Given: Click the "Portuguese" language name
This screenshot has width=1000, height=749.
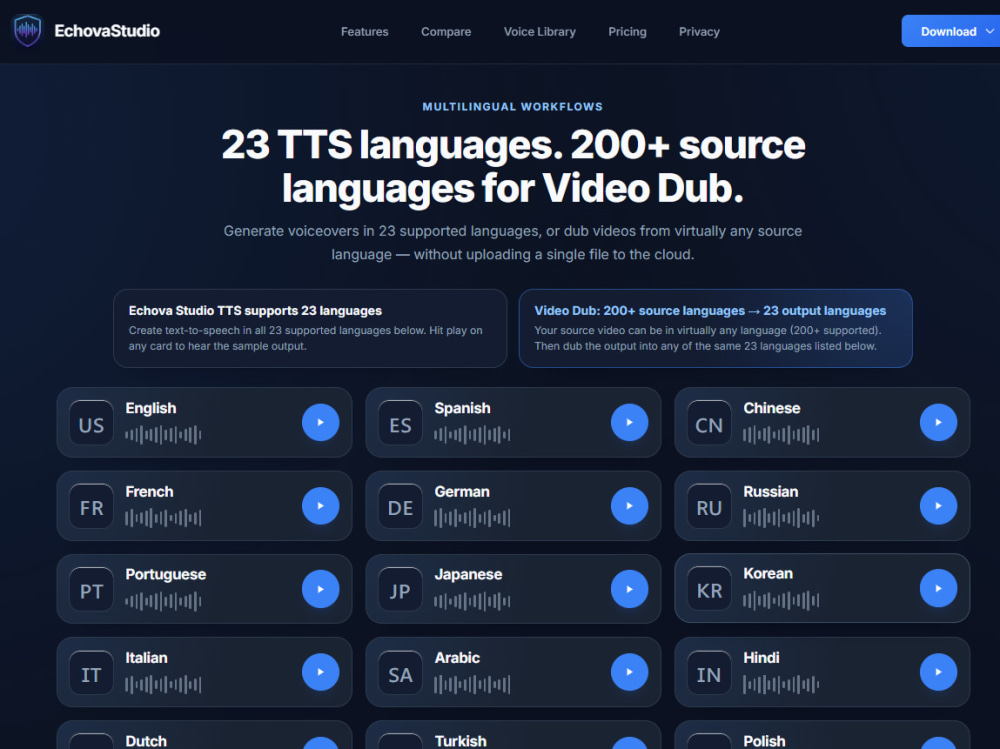Looking at the screenshot, I should click(166, 575).
